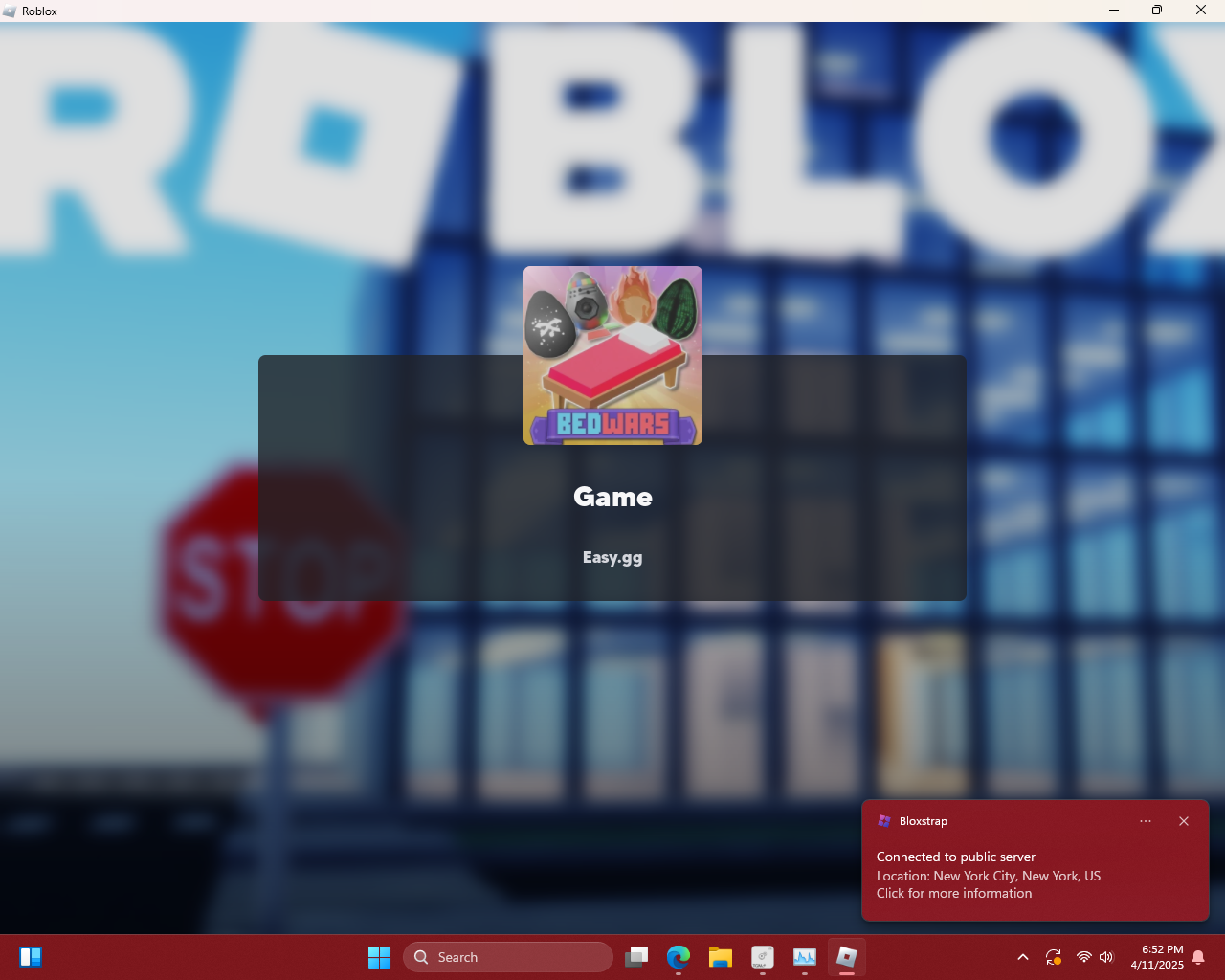The height and width of the screenshot is (980, 1225).
Task: Open Bloxstrap notification options menu
Action: (1146, 821)
